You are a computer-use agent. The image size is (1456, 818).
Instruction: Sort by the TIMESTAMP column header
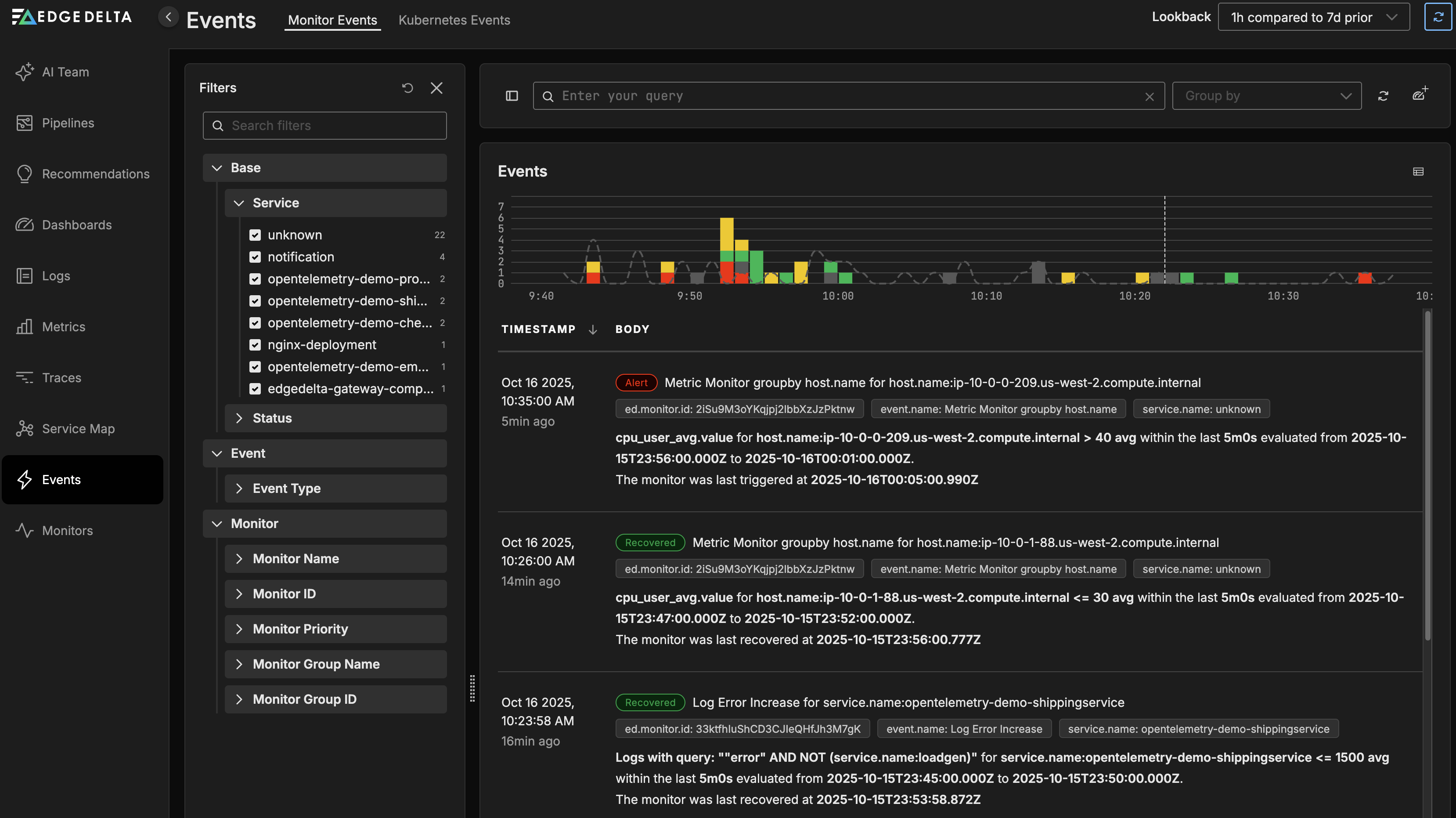(538, 329)
